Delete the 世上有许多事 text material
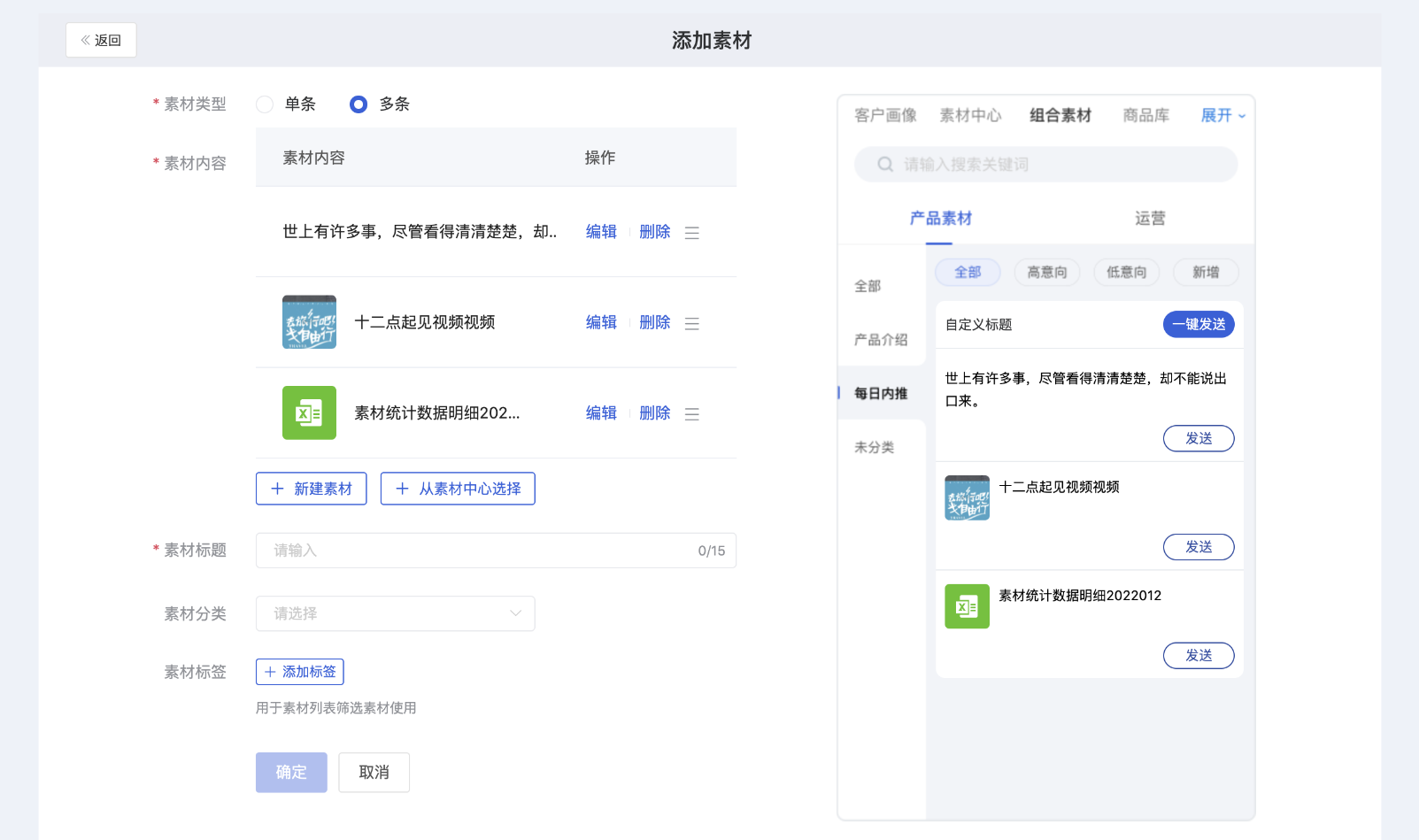 coord(654,232)
